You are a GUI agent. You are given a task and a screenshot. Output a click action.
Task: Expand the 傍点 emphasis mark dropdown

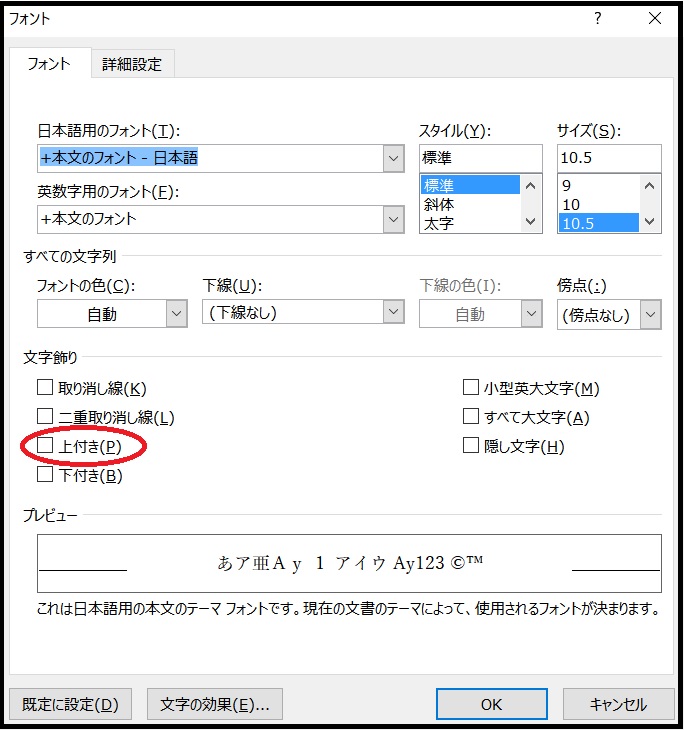click(650, 315)
